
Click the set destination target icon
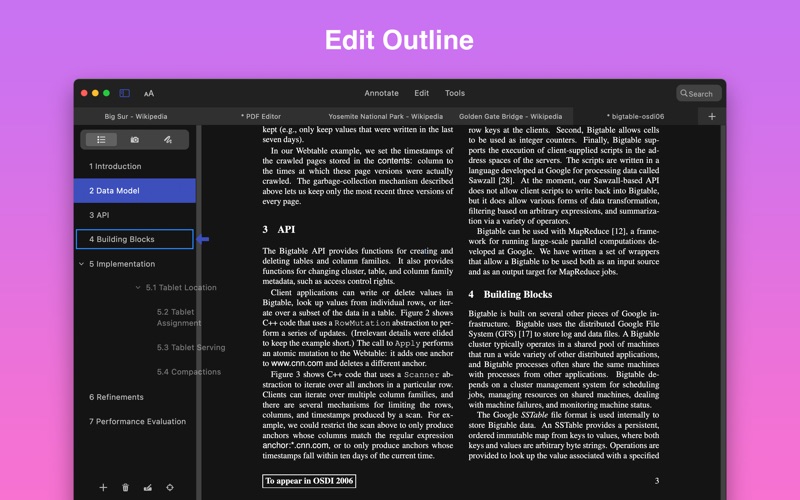170,488
